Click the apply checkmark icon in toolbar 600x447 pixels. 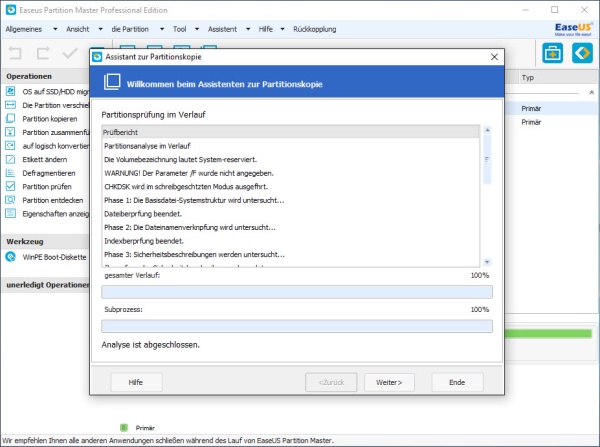click(70, 53)
